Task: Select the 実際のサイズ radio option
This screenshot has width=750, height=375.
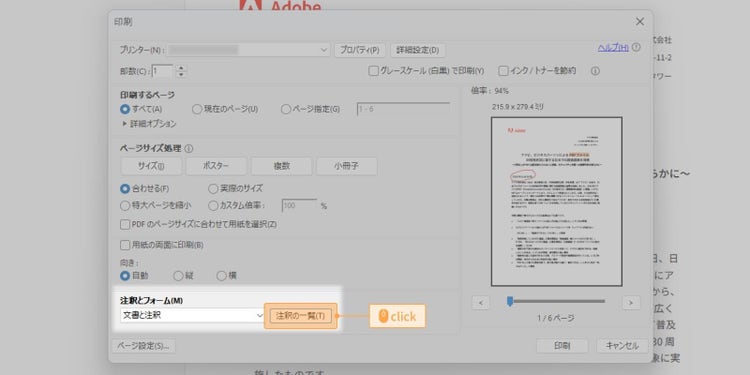Action: pyautogui.click(x=213, y=188)
